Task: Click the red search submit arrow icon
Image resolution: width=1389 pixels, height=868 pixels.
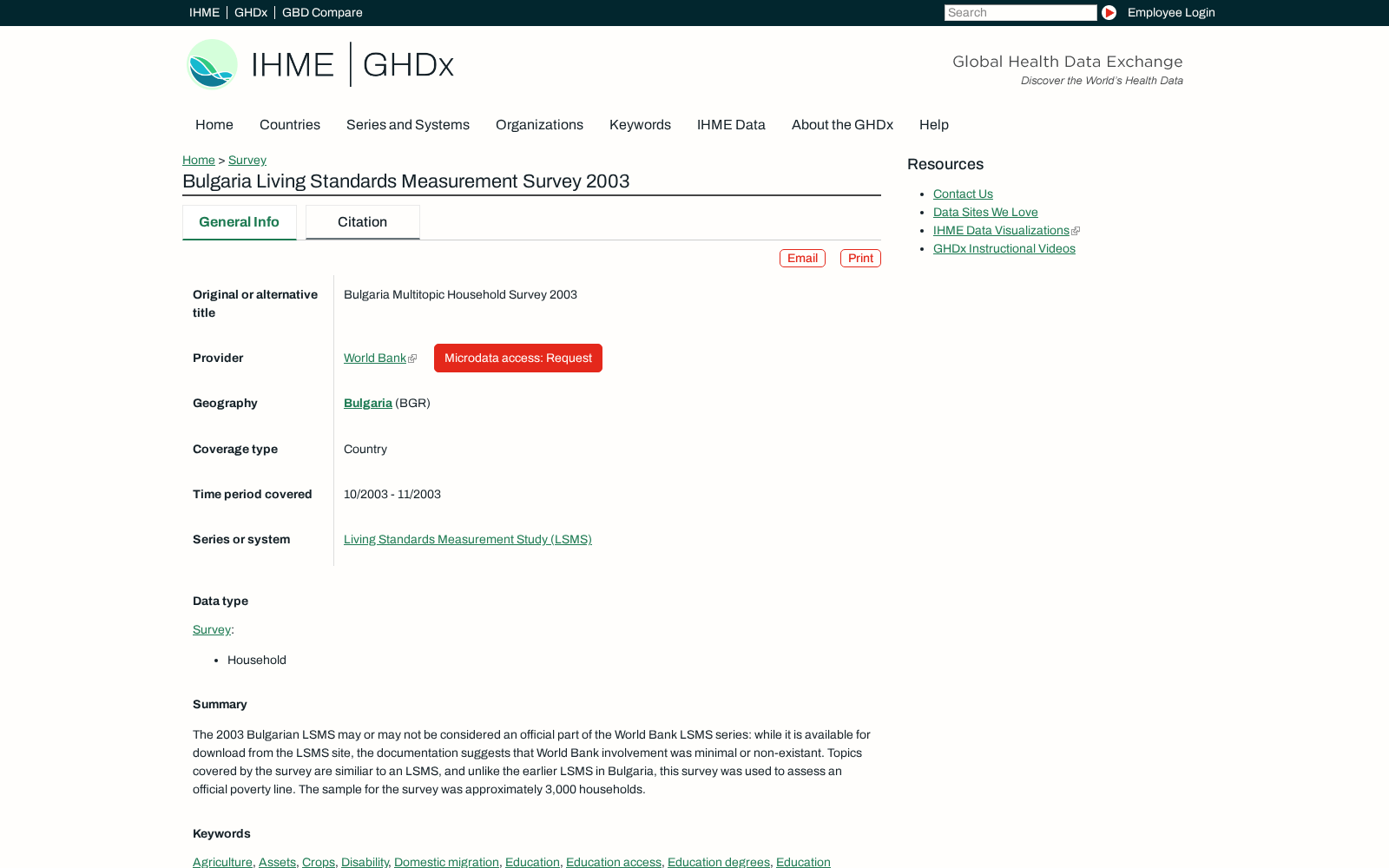Action: point(1109,12)
